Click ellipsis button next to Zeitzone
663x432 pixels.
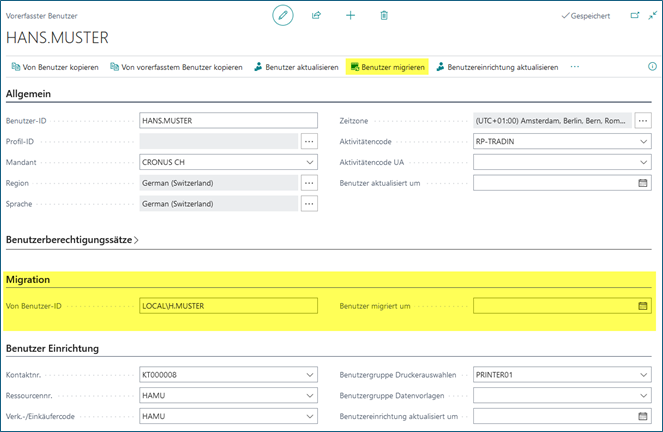click(x=643, y=120)
